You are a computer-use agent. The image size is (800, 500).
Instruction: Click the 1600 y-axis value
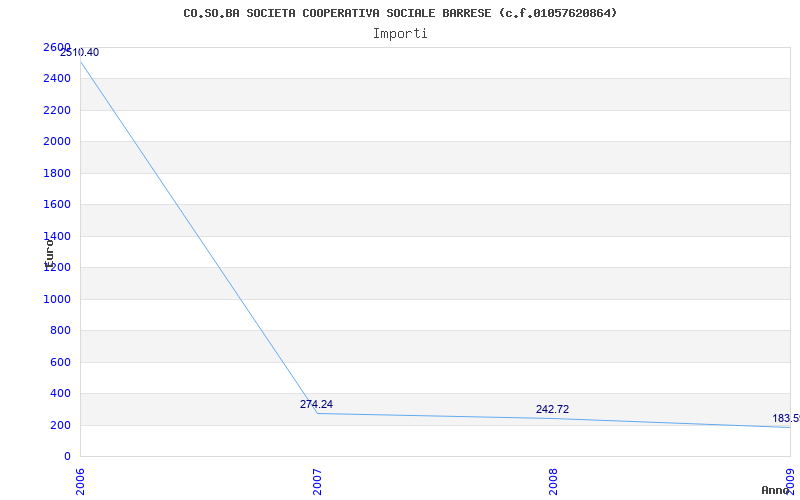pyautogui.click(x=57, y=205)
